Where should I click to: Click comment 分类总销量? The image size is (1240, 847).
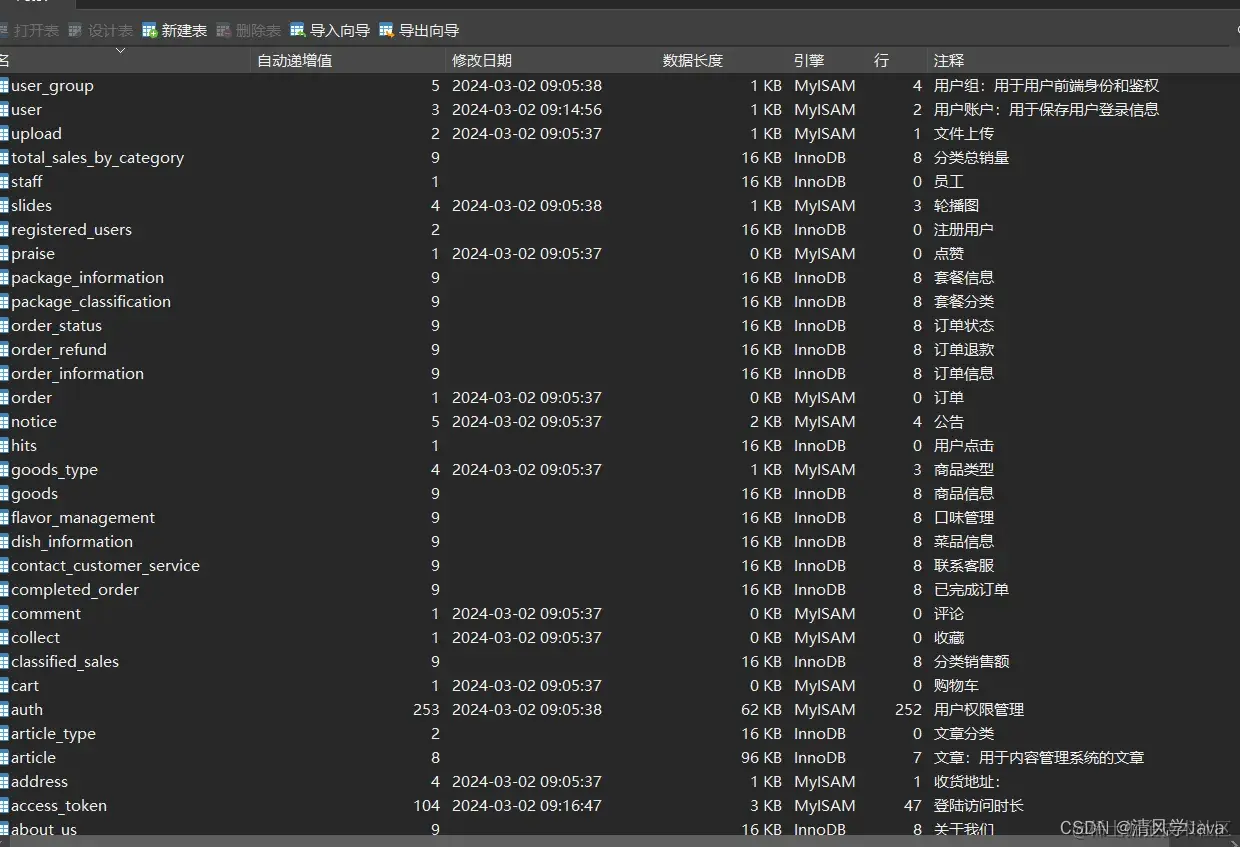pos(971,158)
